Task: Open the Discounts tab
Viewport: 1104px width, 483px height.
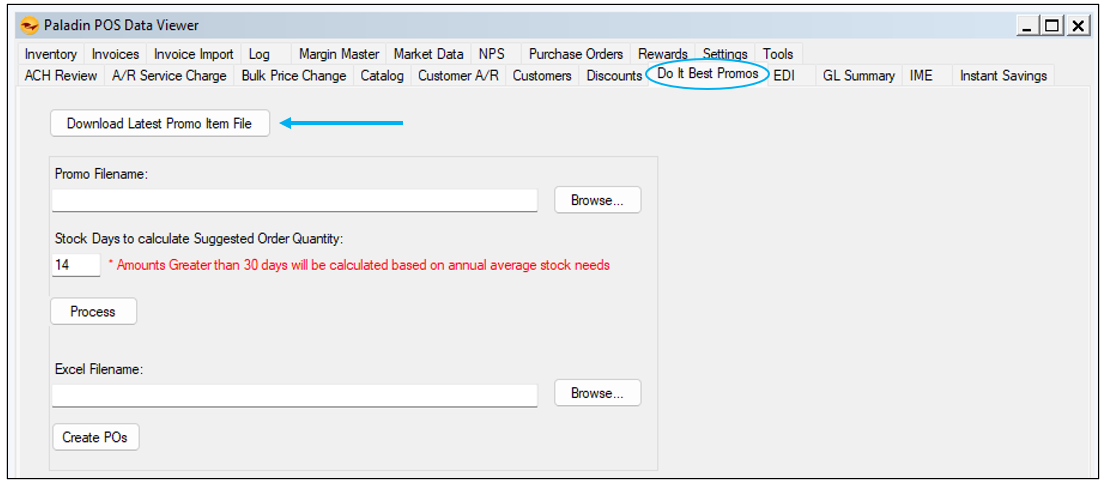Action: click(x=613, y=75)
